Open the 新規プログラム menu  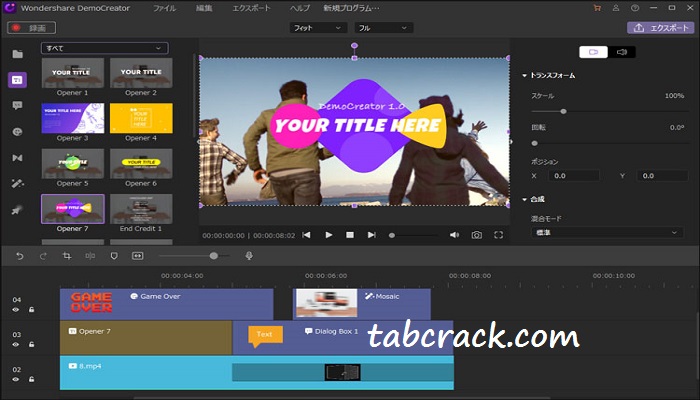tap(351, 8)
